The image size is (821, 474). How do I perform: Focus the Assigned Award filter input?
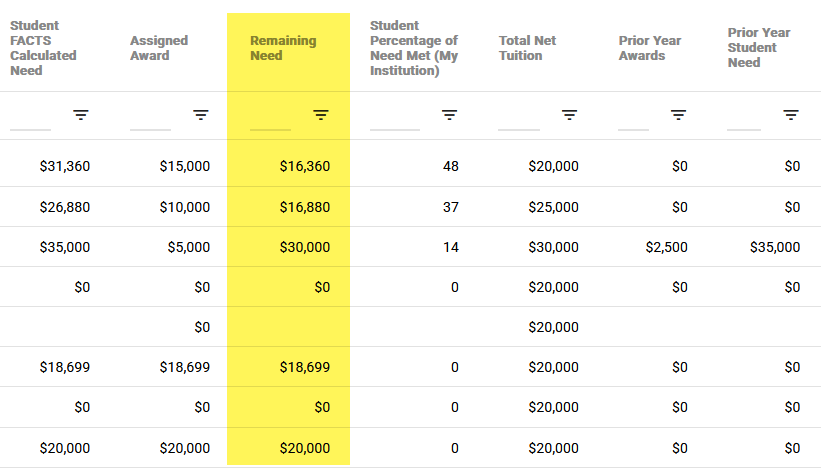(x=150, y=117)
